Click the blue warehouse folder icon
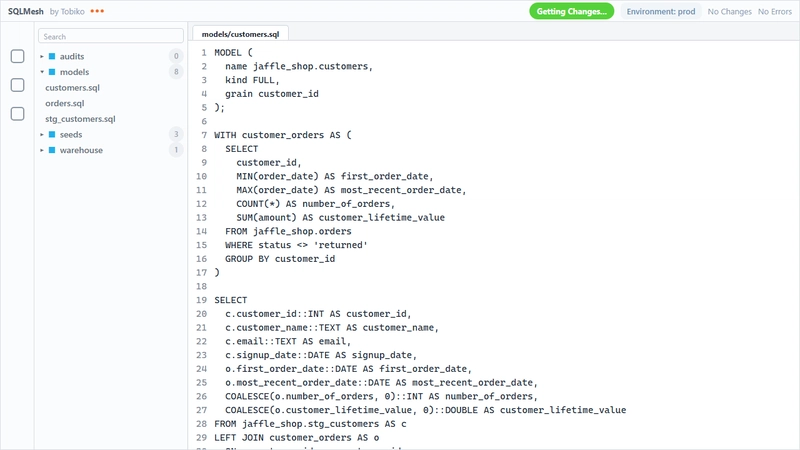Image resolution: width=800 pixels, height=450 pixels. tap(52, 150)
